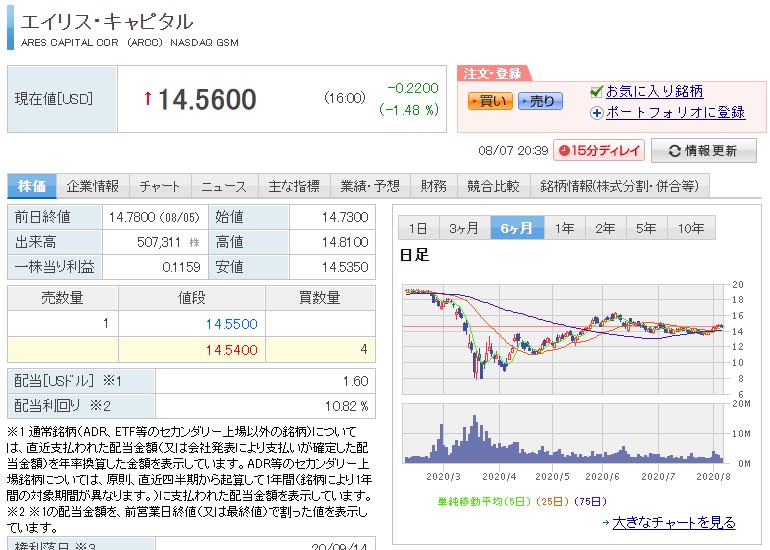Click the low price 14.5350

(345, 267)
